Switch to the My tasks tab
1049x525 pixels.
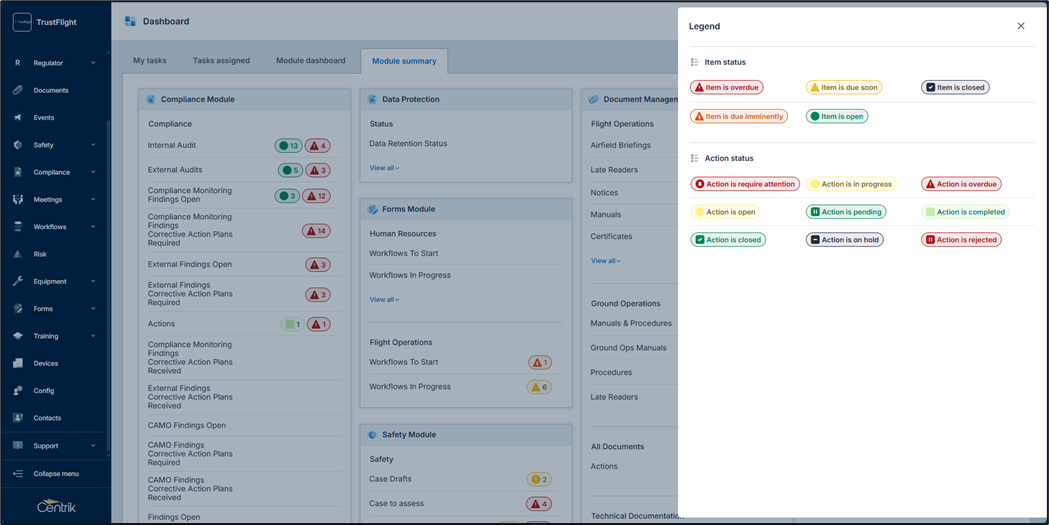[150, 61]
